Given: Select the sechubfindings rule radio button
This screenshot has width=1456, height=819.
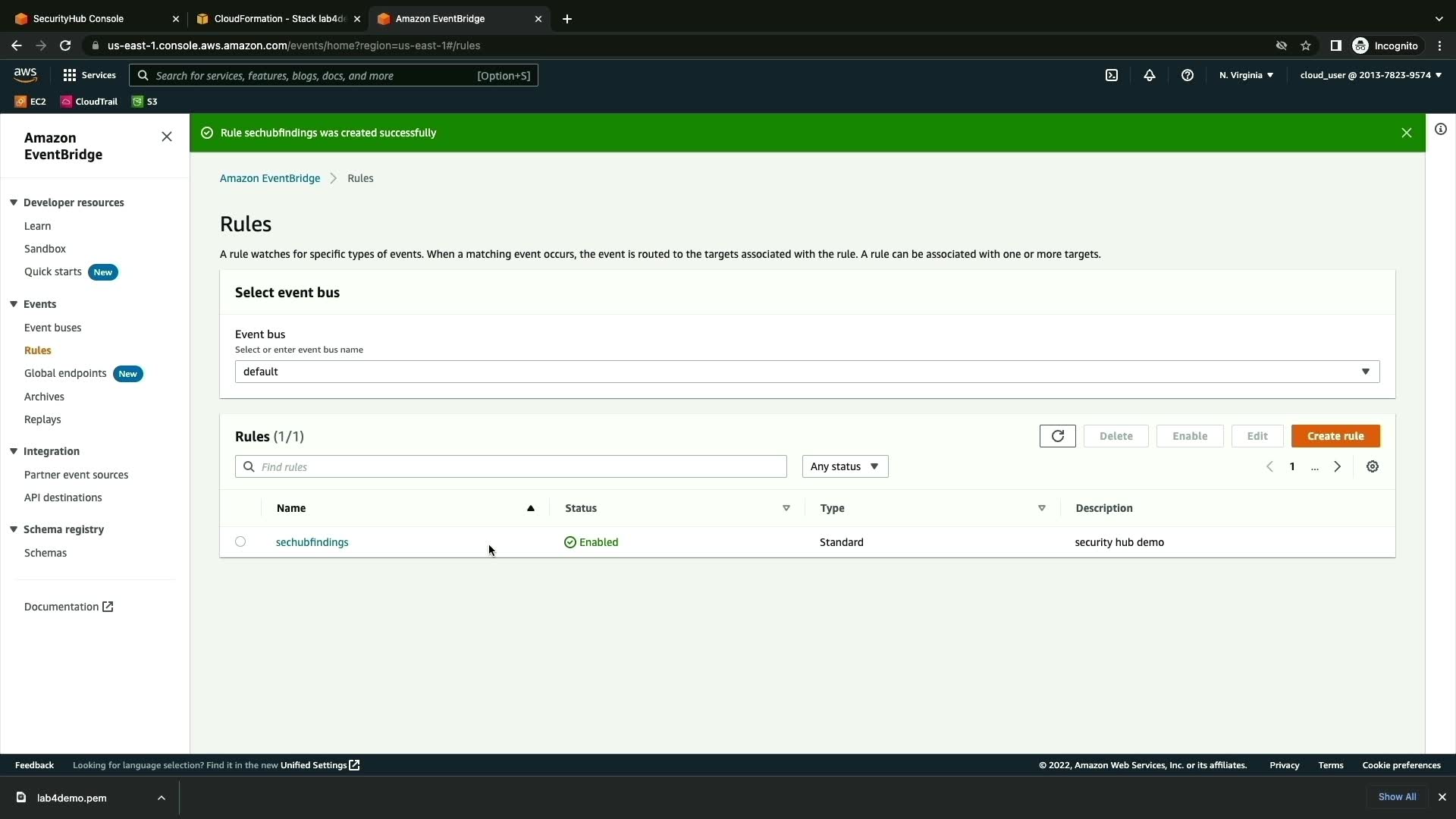Looking at the screenshot, I should pos(240,541).
